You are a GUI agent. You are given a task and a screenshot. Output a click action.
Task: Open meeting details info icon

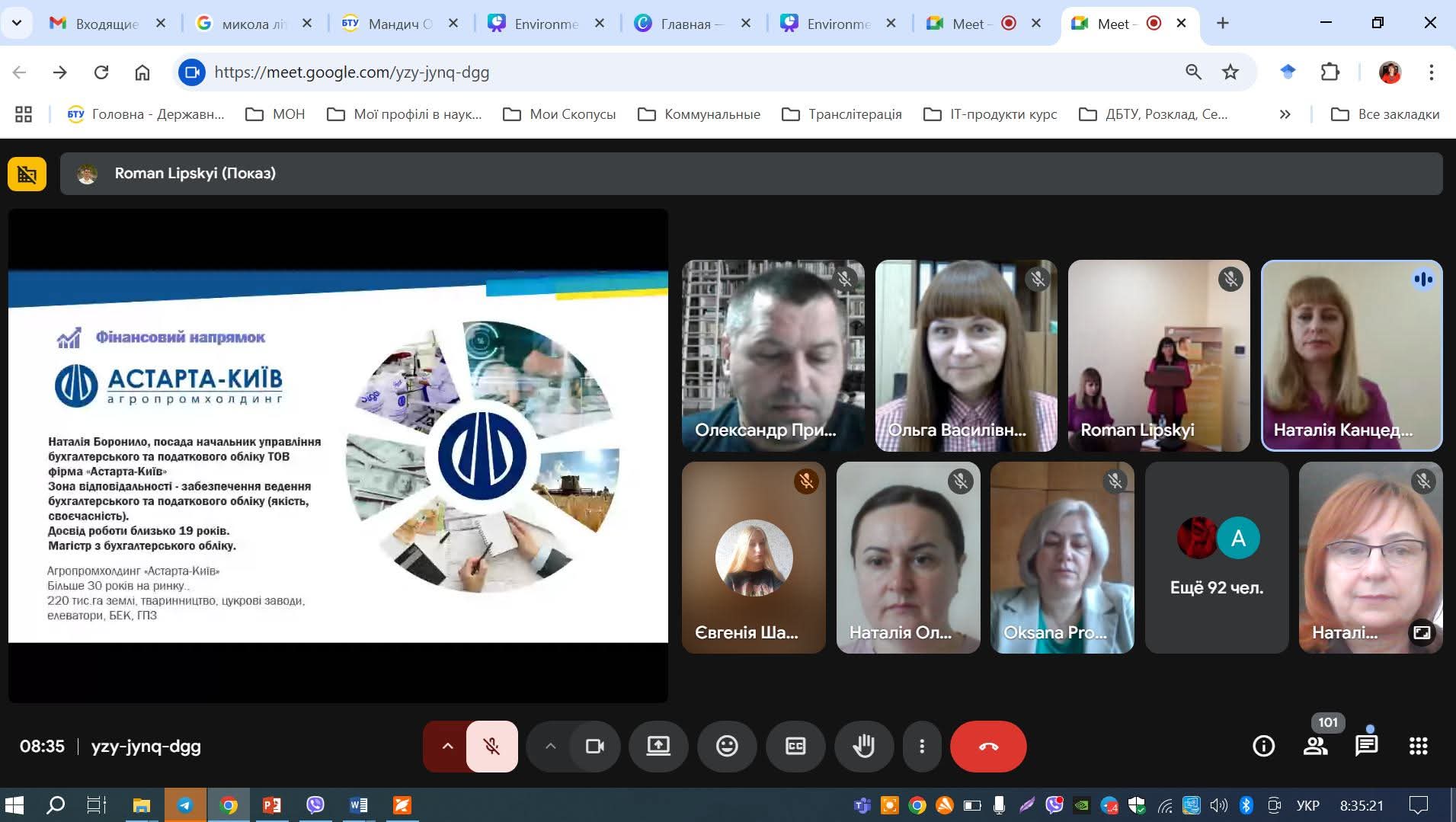click(x=1263, y=747)
